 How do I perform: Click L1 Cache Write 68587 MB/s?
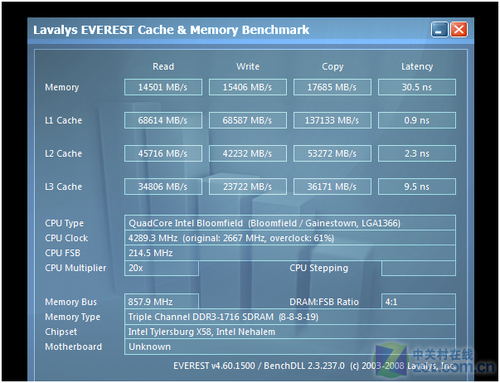[x=248, y=120]
